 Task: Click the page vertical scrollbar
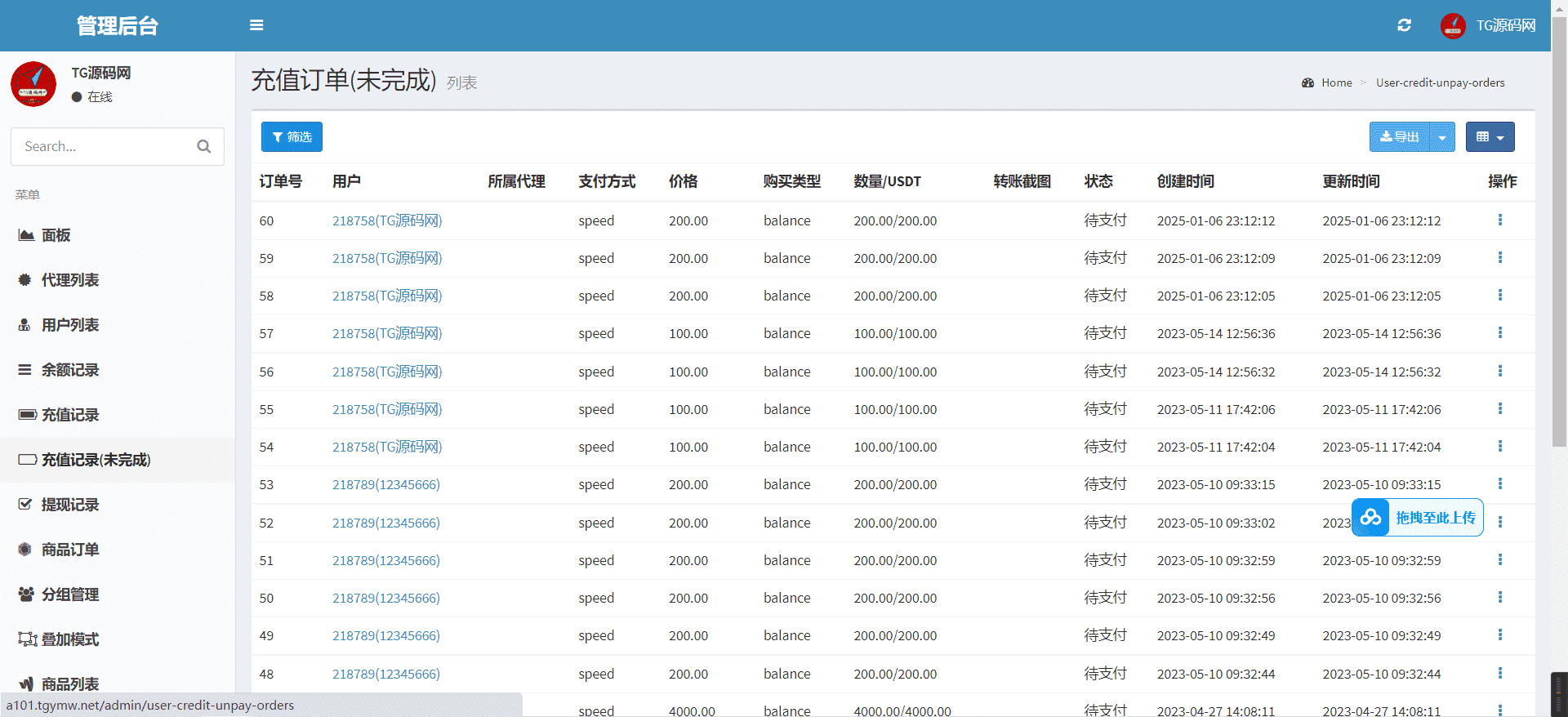coord(1559,245)
